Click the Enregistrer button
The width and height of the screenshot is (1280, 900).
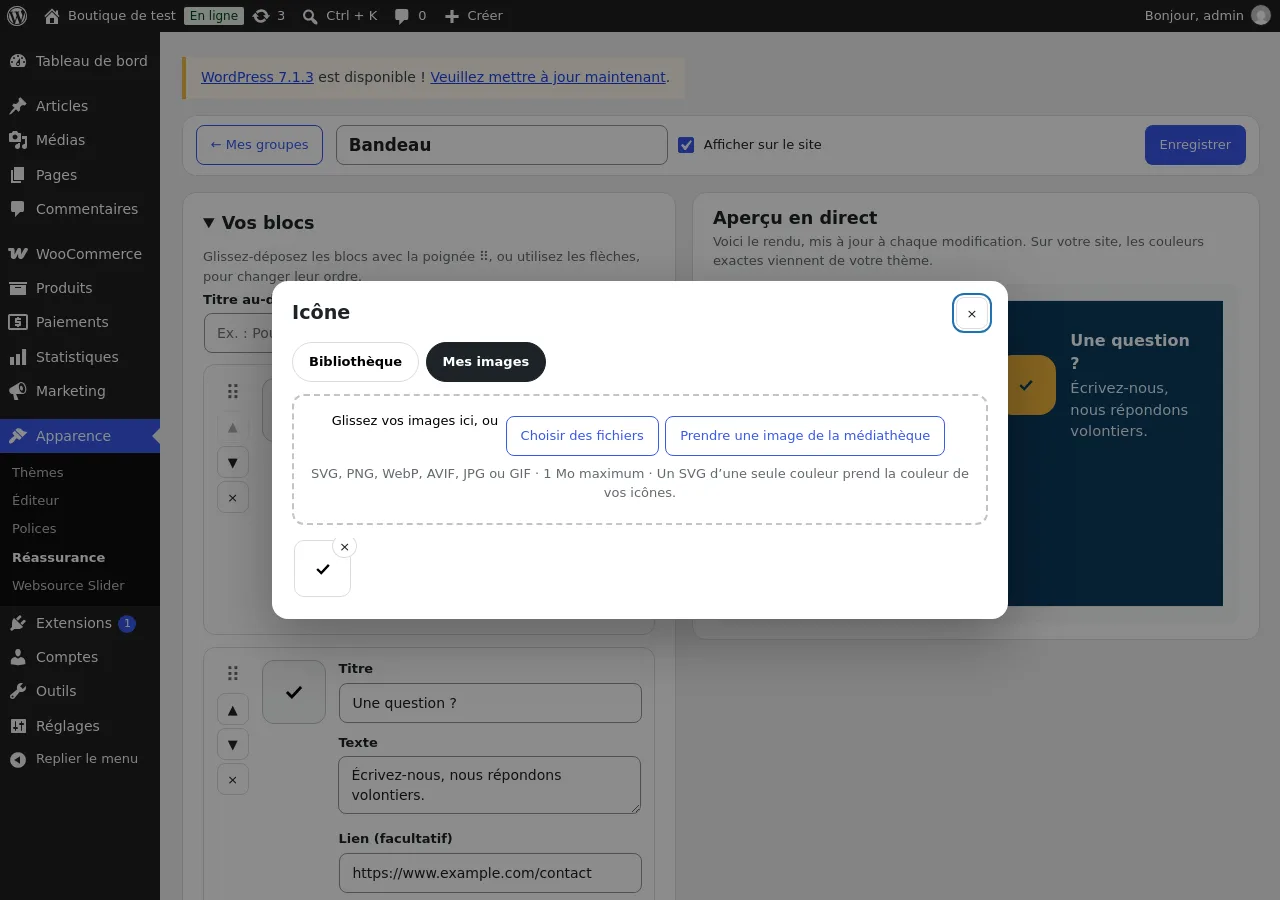[1195, 145]
